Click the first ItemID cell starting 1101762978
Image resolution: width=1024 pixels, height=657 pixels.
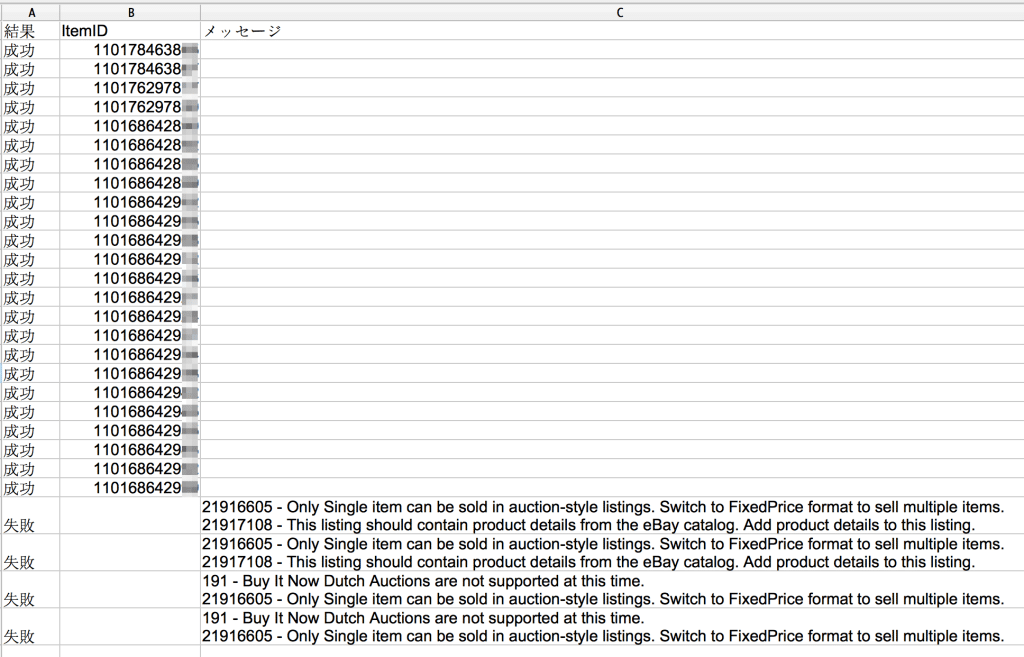pos(130,88)
